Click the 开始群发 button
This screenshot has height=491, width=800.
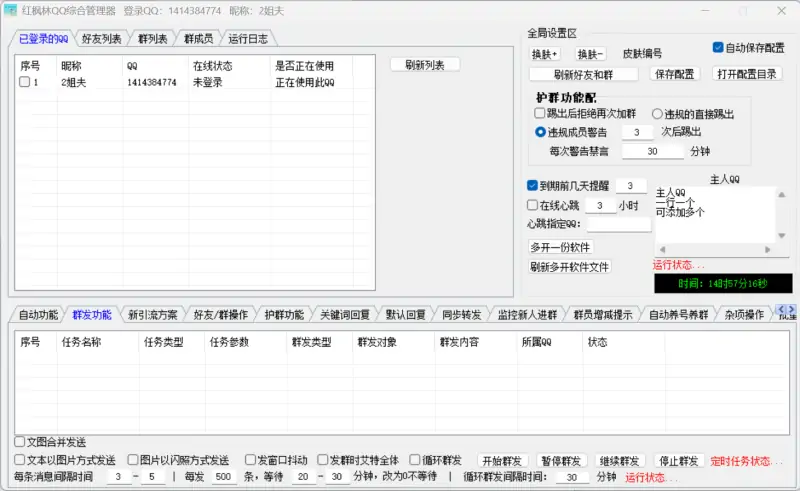click(502, 461)
